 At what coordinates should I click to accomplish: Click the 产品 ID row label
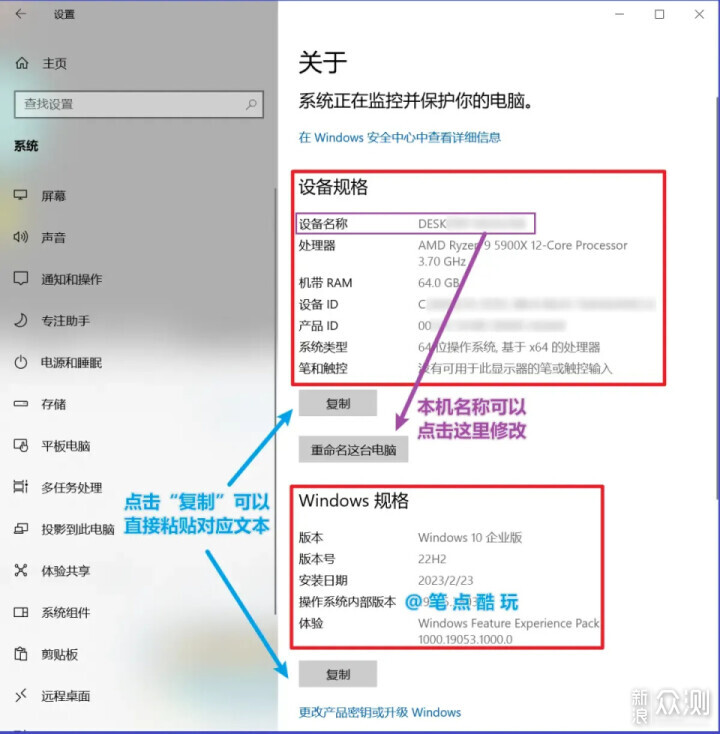point(318,325)
